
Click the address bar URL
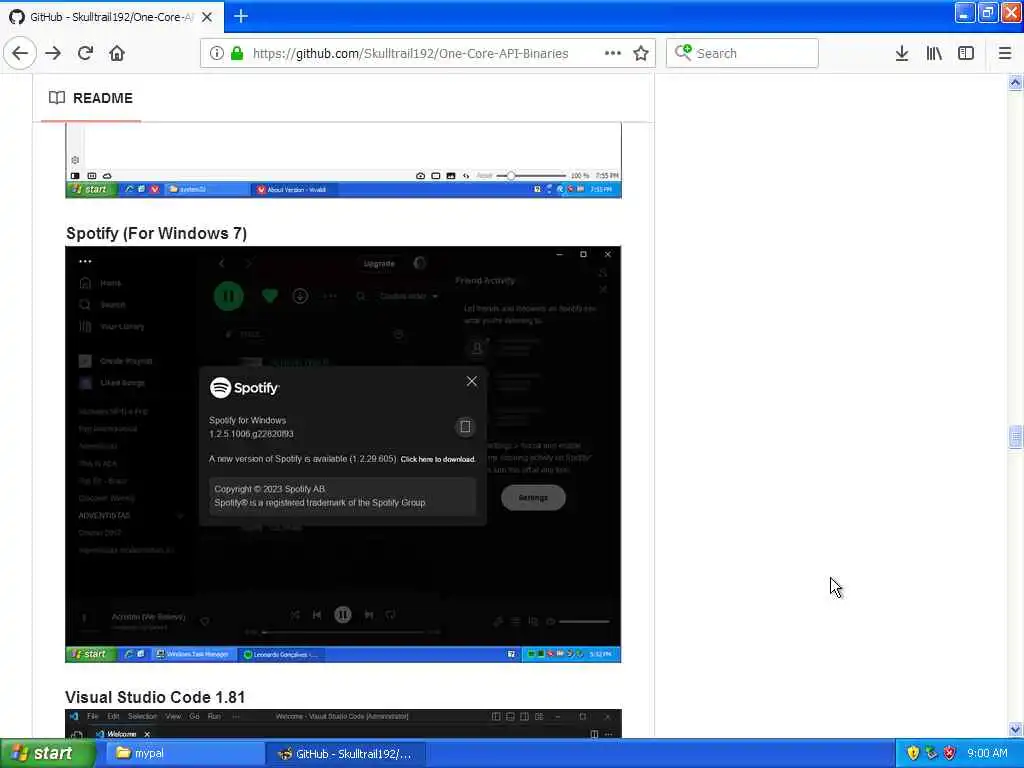click(410, 54)
